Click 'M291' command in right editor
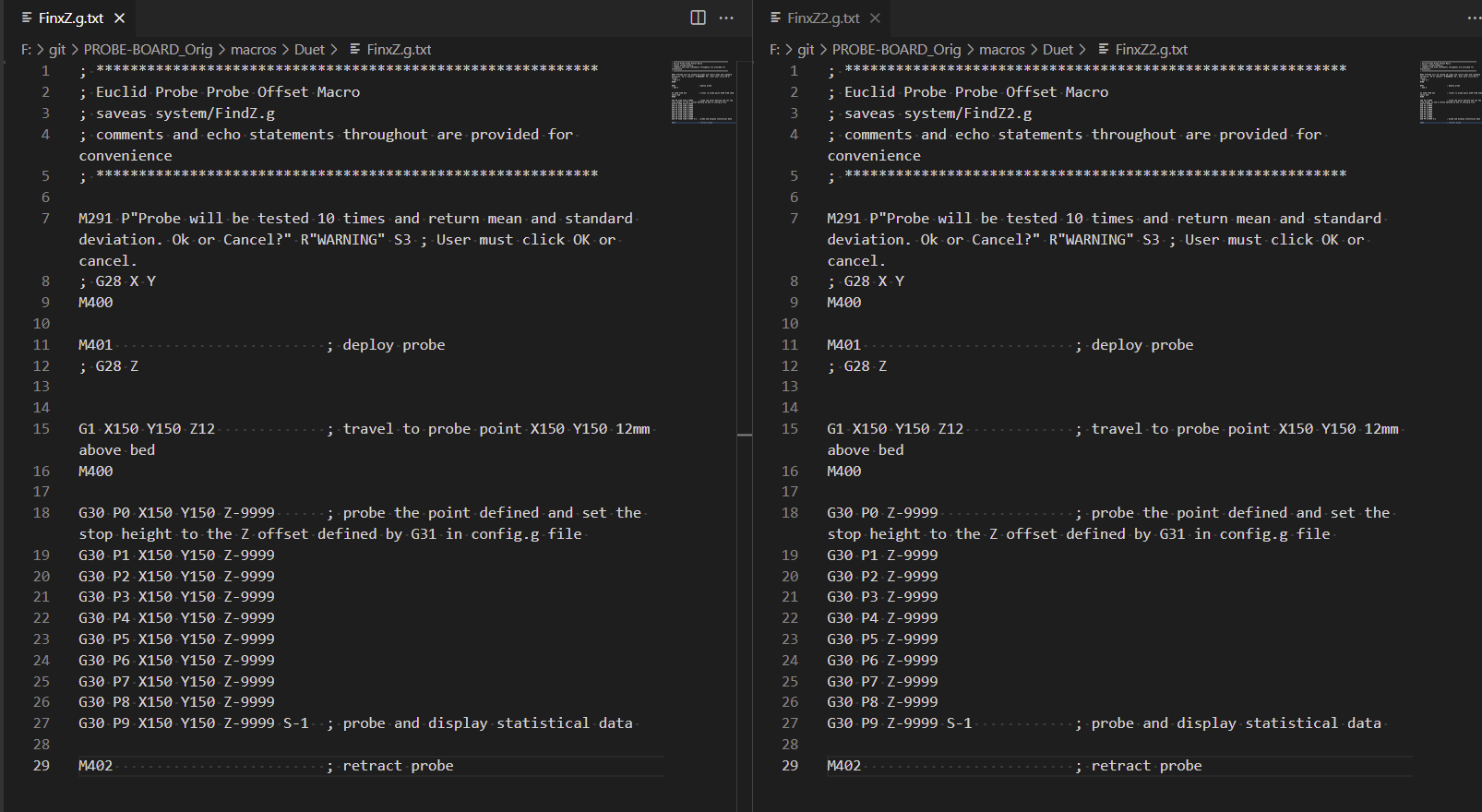1482x812 pixels. click(843, 218)
